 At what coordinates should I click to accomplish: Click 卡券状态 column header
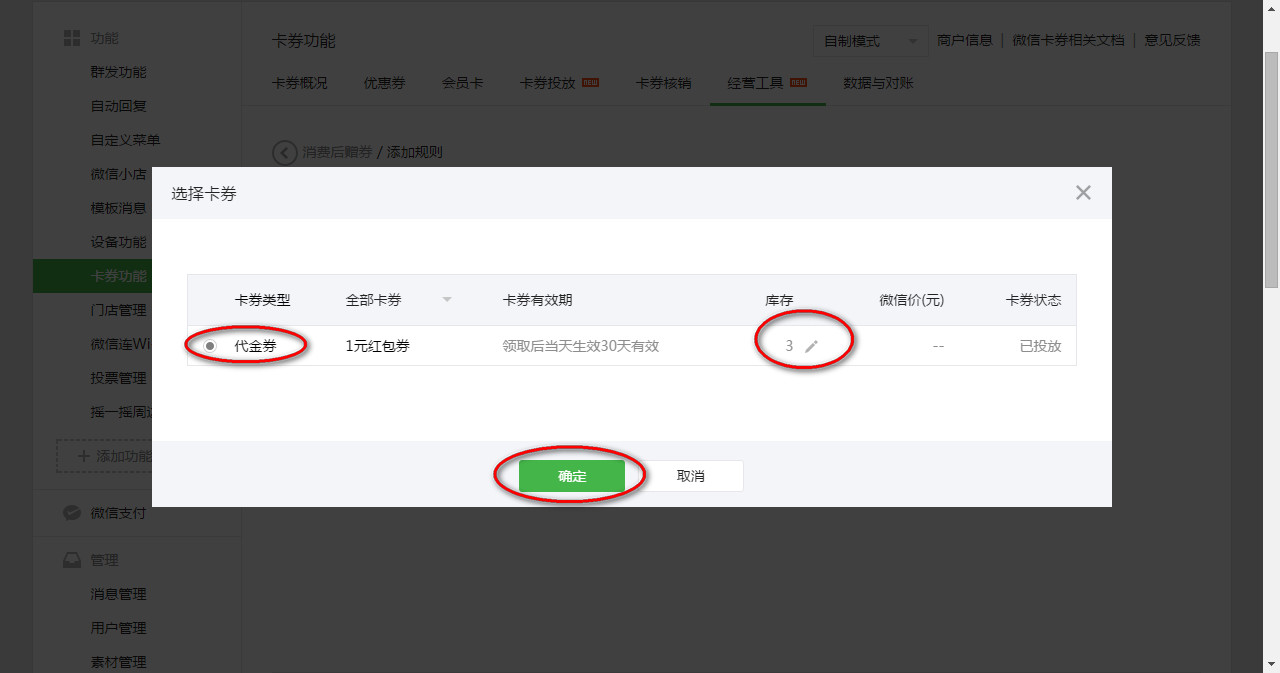(1033, 300)
